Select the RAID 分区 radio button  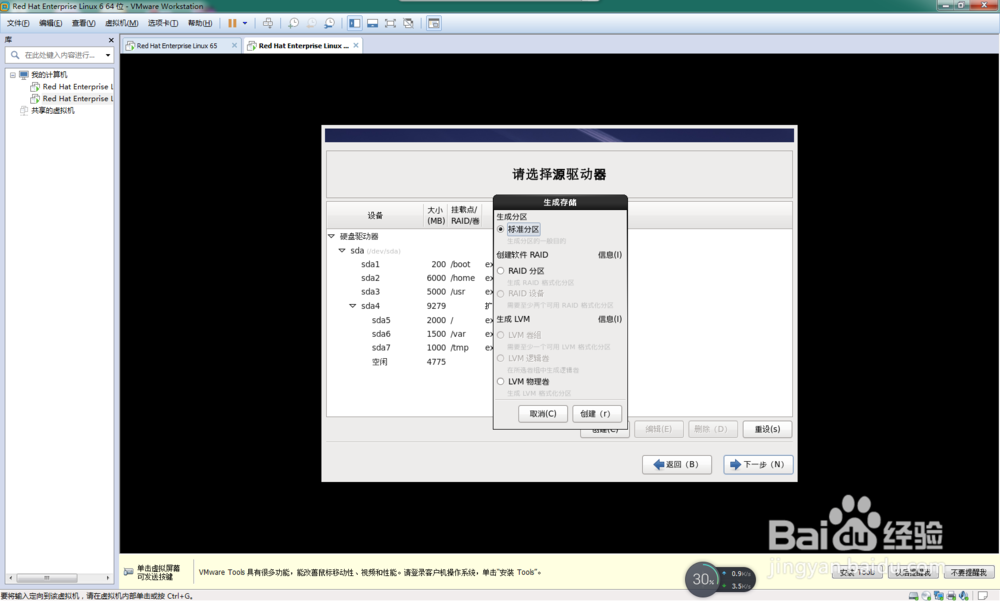pyautogui.click(x=501, y=271)
